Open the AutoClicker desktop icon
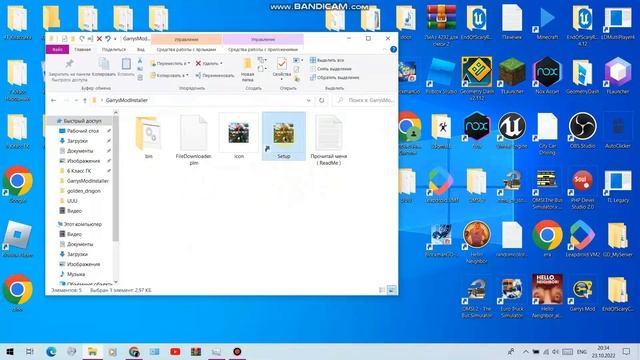 pos(618,130)
